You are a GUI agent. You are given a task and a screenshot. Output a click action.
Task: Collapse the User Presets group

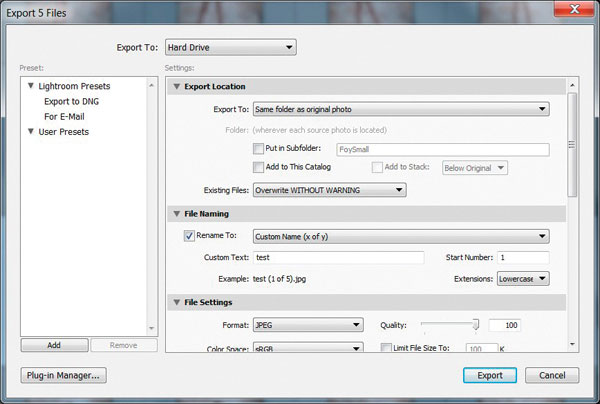click(31, 131)
